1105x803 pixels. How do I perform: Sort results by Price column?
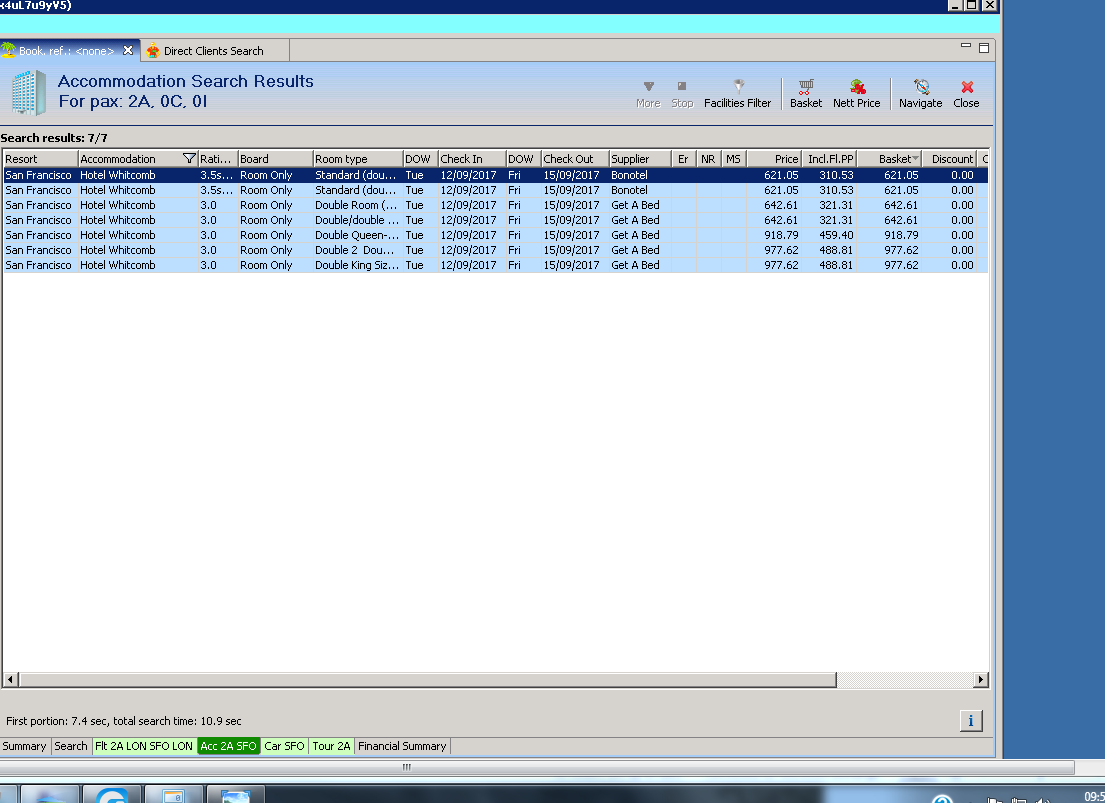point(775,159)
